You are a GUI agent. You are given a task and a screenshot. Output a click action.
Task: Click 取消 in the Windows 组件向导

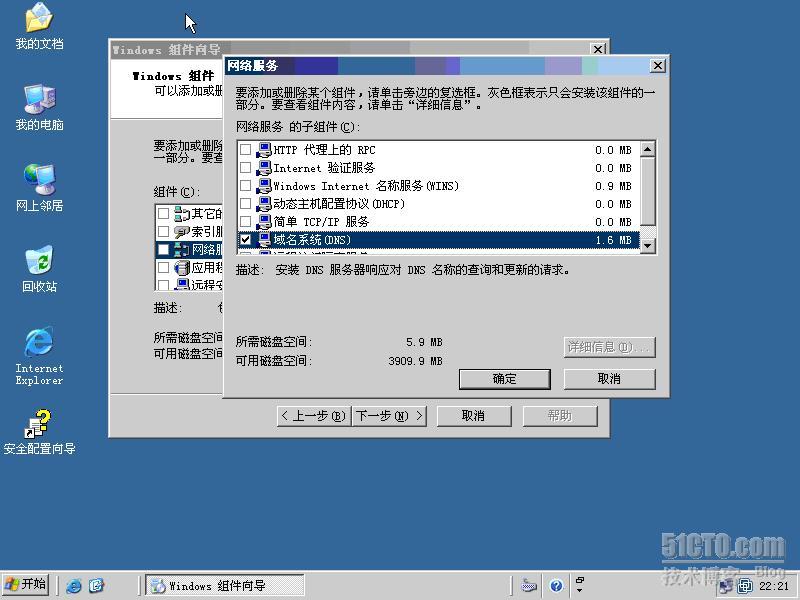coord(473,416)
